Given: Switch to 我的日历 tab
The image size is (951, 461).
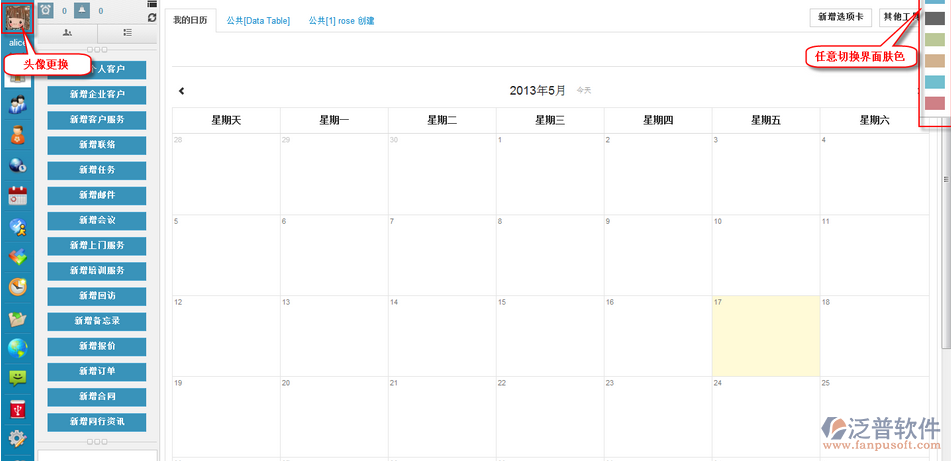Looking at the screenshot, I should pyautogui.click(x=190, y=21).
